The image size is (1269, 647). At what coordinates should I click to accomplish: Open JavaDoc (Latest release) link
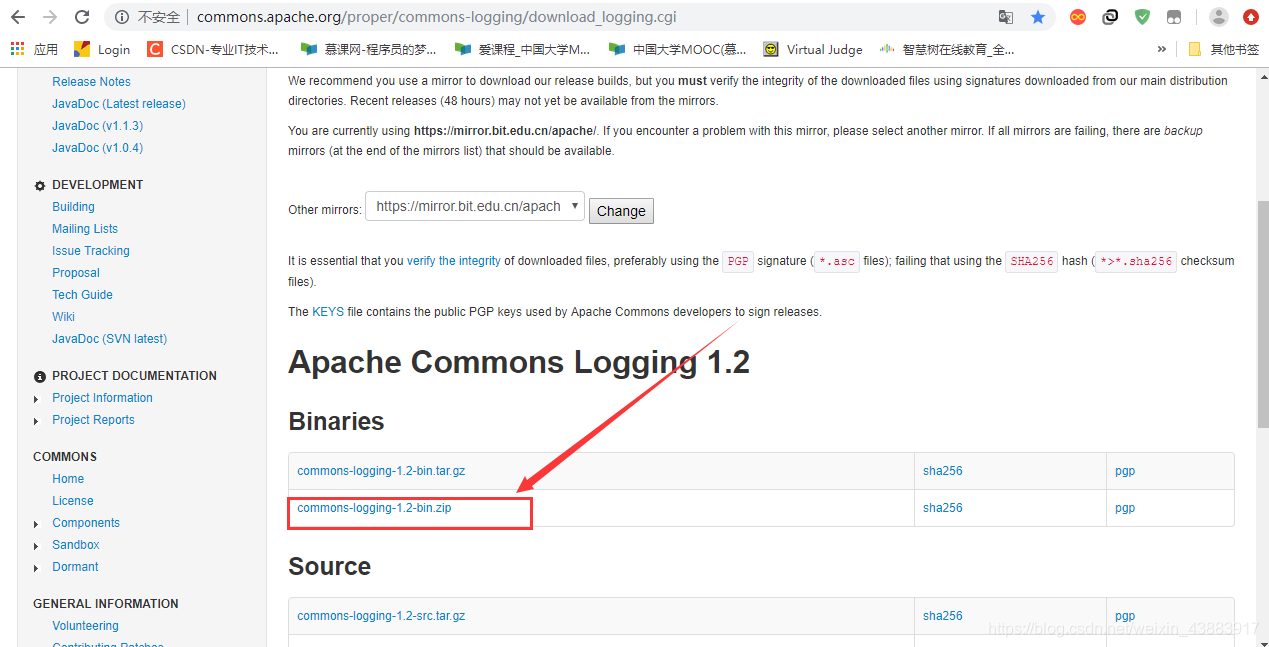click(x=119, y=104)
